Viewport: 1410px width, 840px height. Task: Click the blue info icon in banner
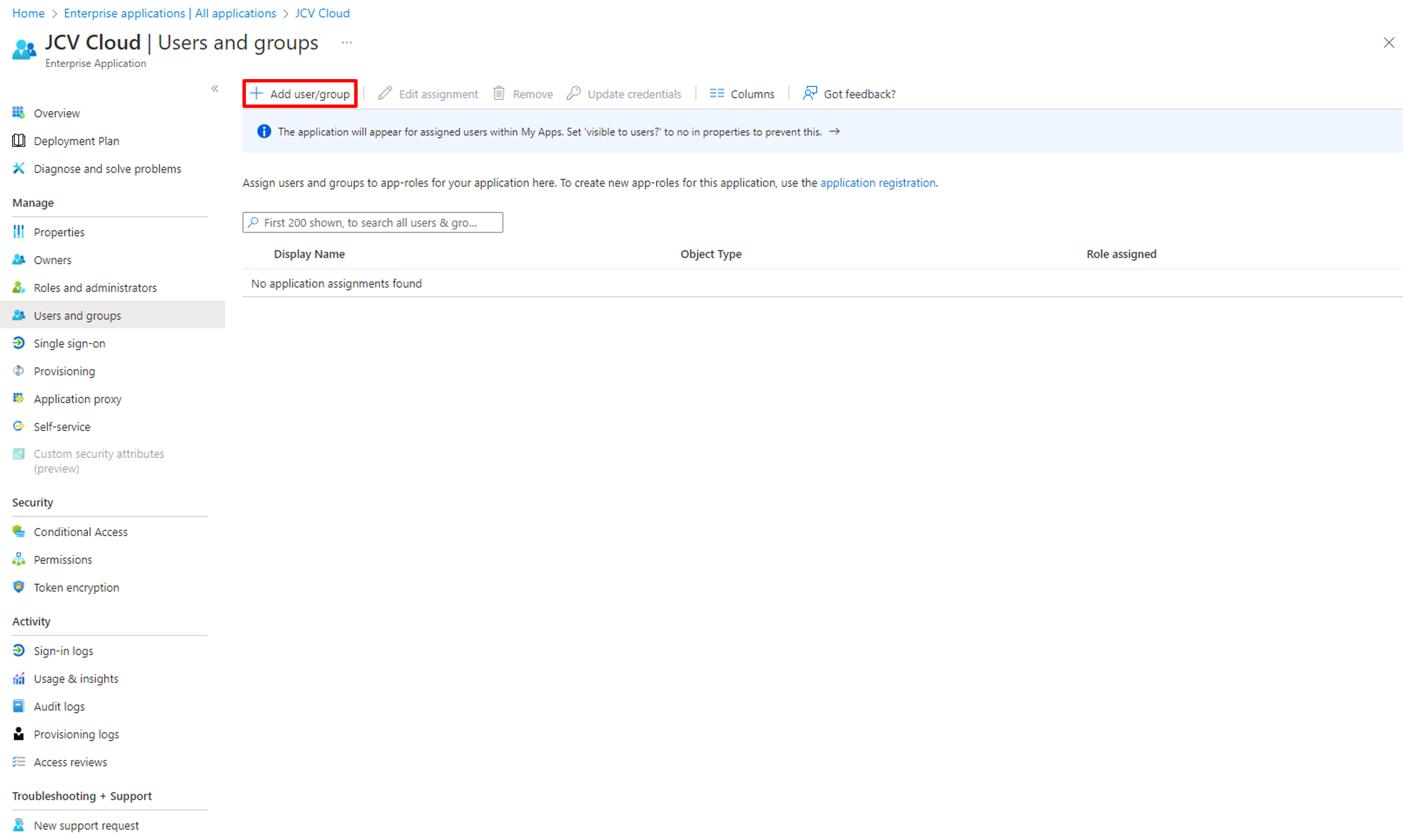[x=265, y=132]
